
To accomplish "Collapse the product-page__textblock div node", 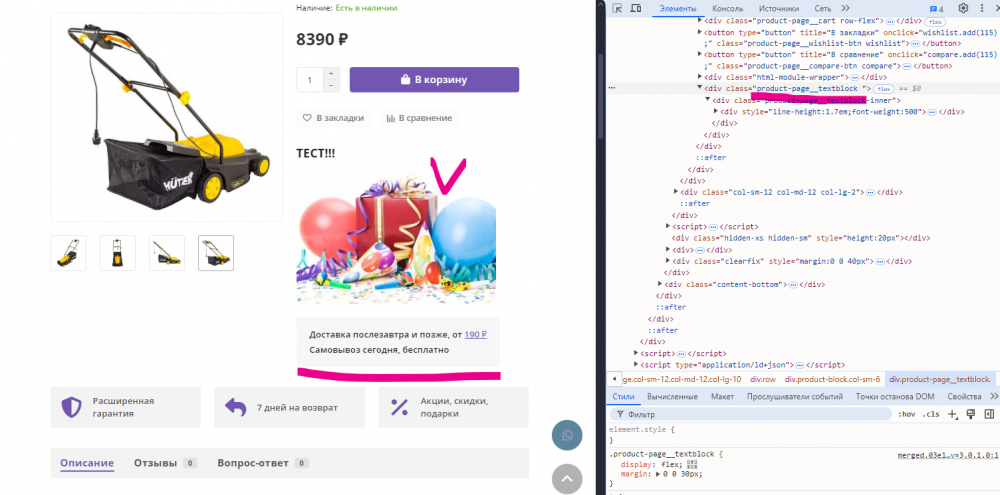I will (700, 88).
